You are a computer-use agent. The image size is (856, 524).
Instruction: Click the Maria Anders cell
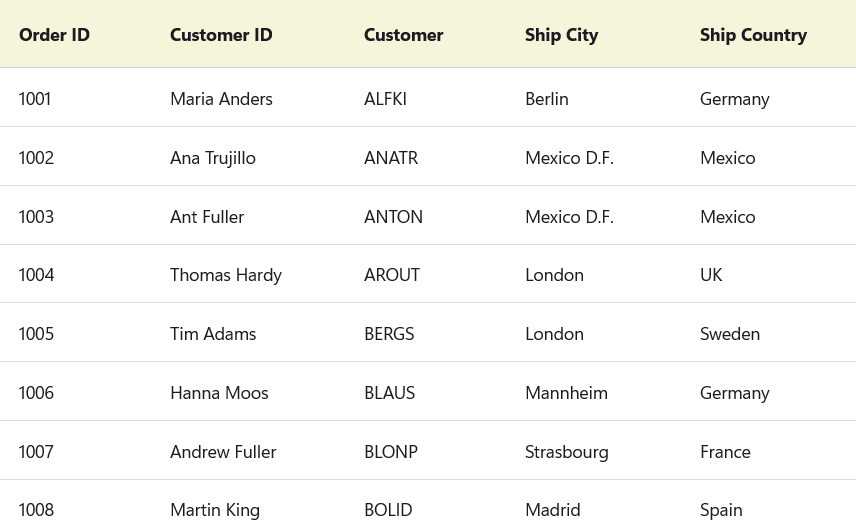(221, 98)
